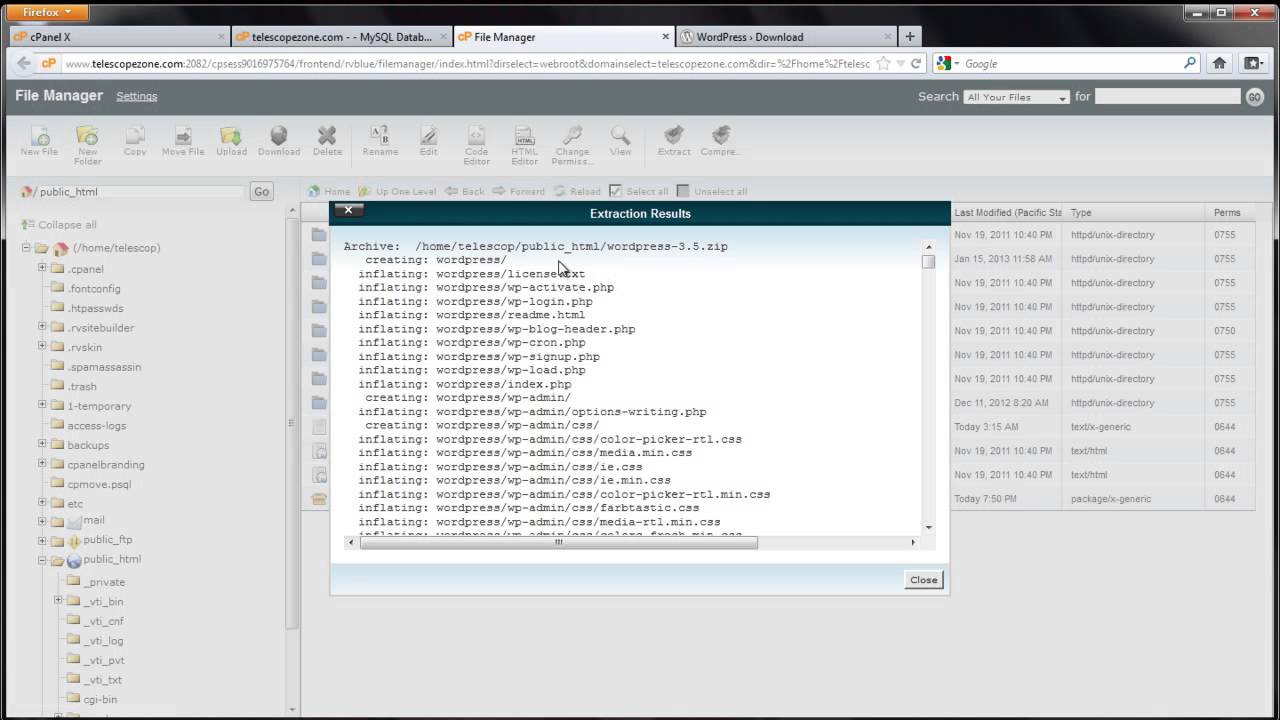This screenshot has height=720, width=1280.
Task: Click the Edit toolbar icon
Action: (x=428, y=141)
